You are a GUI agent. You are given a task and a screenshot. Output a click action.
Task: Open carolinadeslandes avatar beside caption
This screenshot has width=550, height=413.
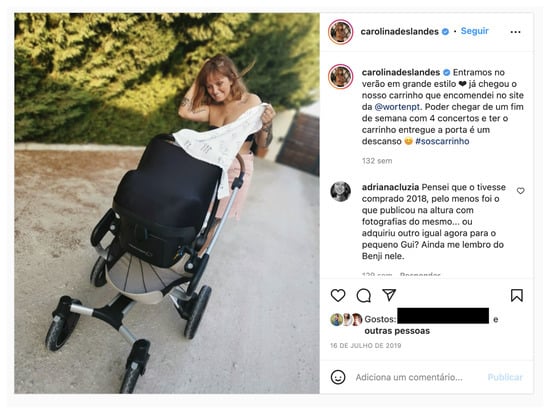coord(340,76)
